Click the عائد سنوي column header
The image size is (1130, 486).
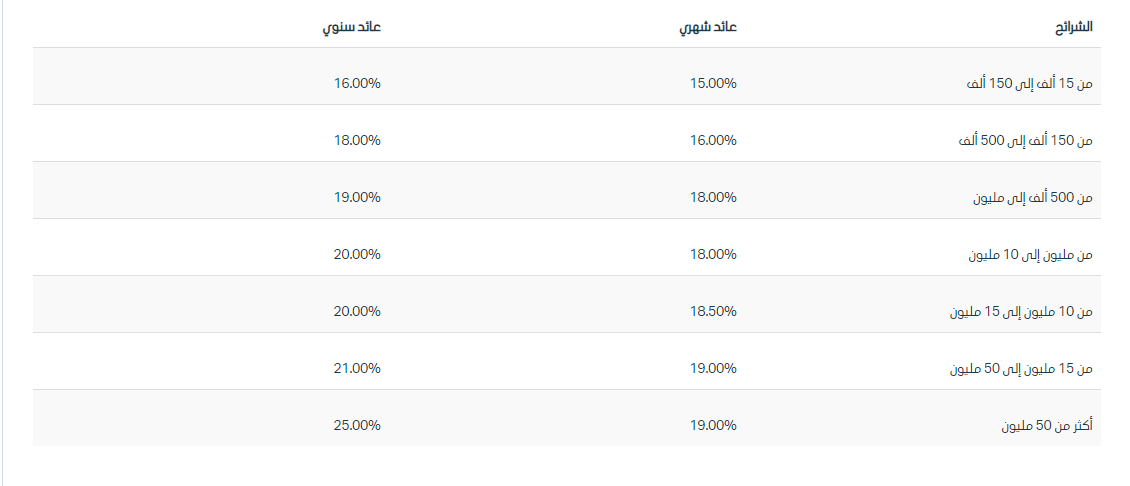pyautogui.click(x=351, y=27)
